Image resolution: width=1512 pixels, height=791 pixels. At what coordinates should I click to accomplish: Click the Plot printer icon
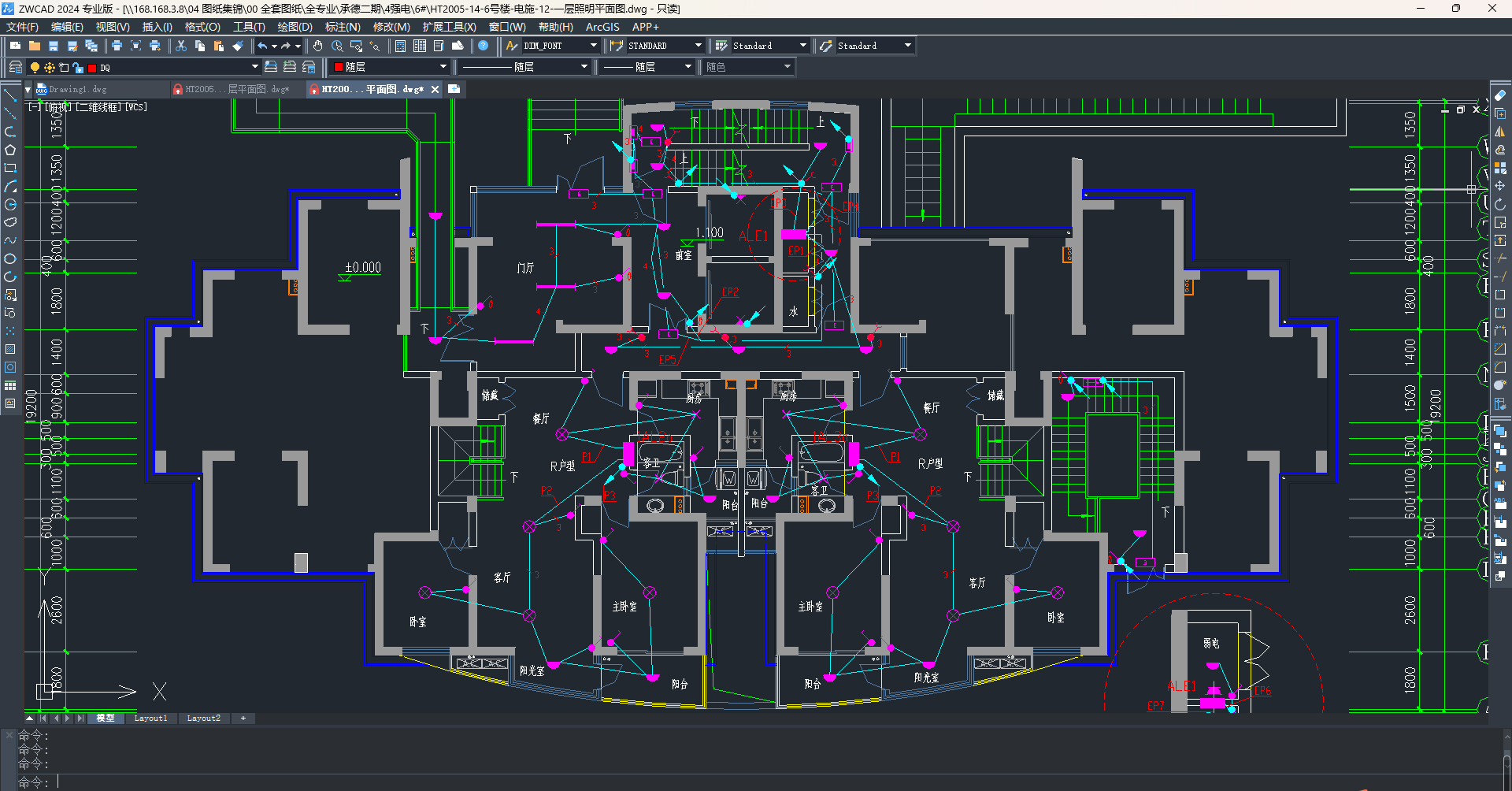click(117, 46)
